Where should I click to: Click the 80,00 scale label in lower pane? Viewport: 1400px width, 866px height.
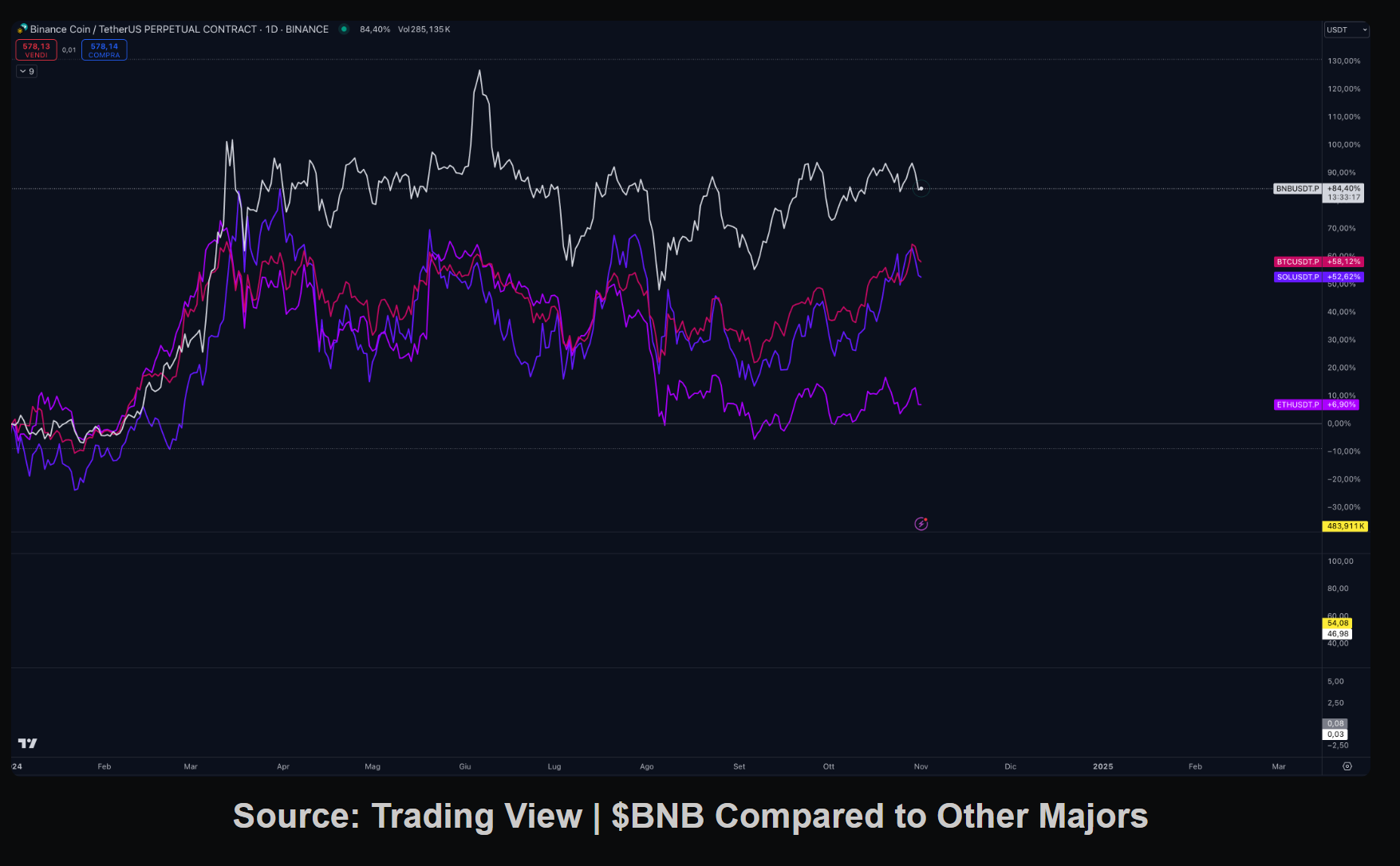[1338, 588]
